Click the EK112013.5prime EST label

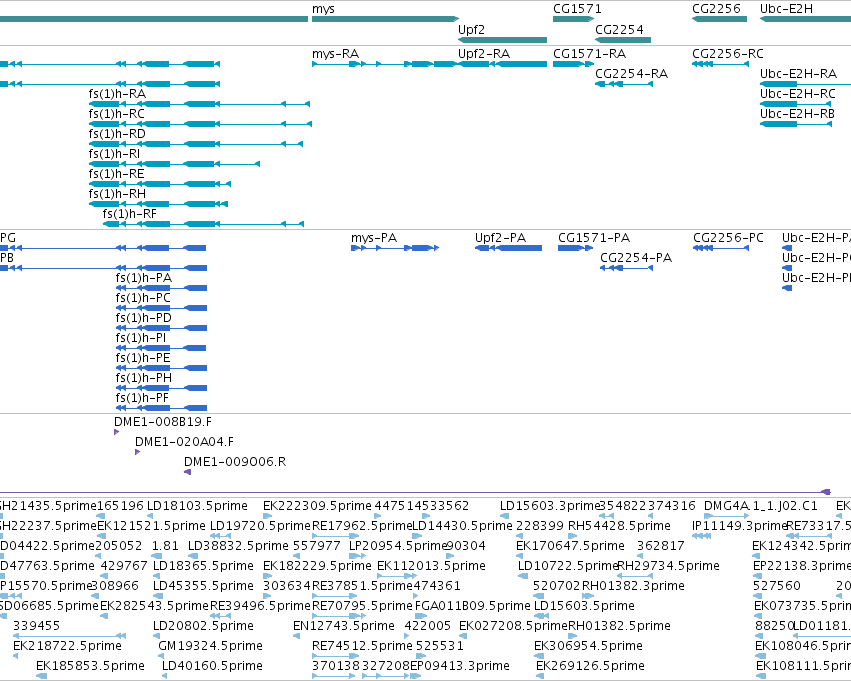point(431,566)
